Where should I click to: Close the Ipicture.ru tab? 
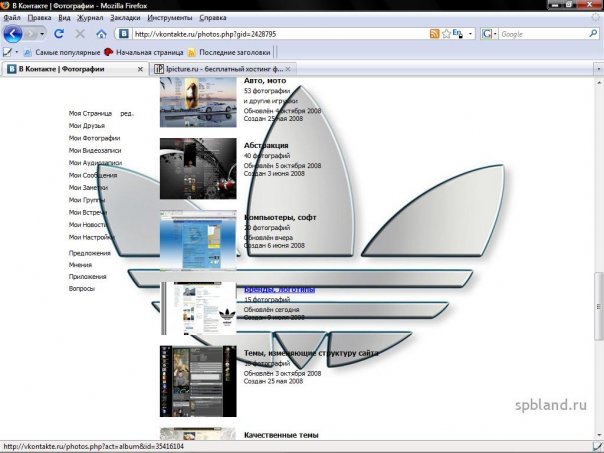coord(288,69)
